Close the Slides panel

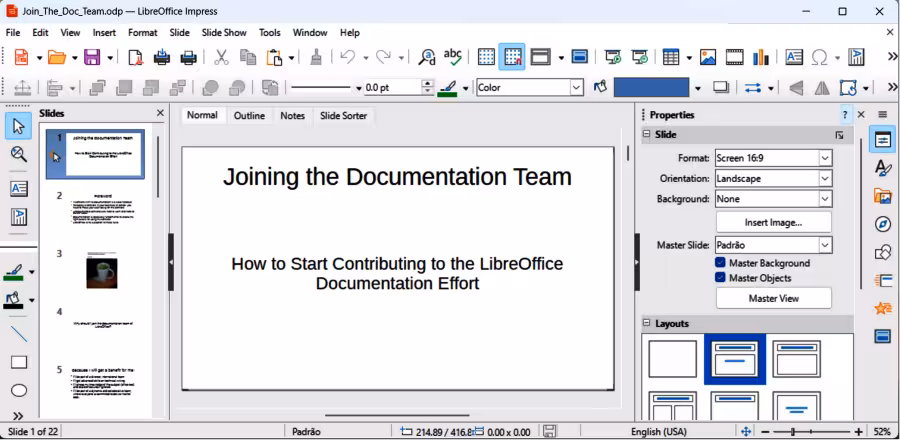[160, 113]
